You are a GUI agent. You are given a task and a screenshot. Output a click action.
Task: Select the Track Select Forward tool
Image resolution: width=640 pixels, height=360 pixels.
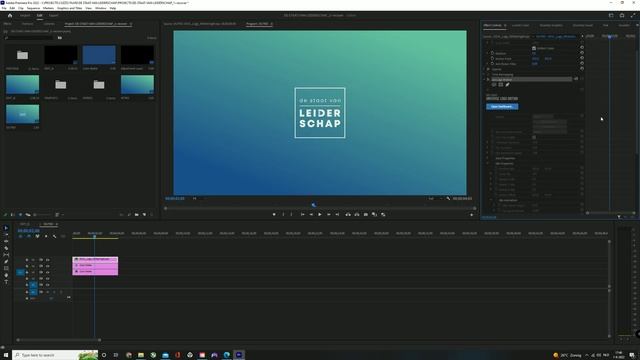6,235
